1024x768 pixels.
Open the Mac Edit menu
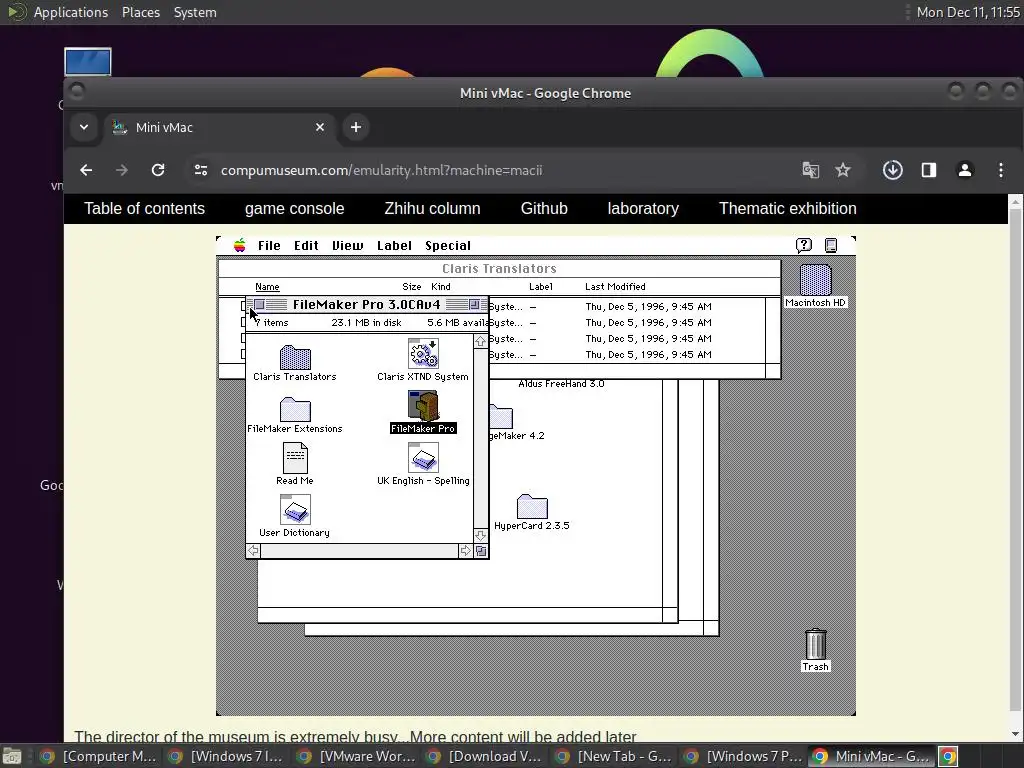[306, 246]
